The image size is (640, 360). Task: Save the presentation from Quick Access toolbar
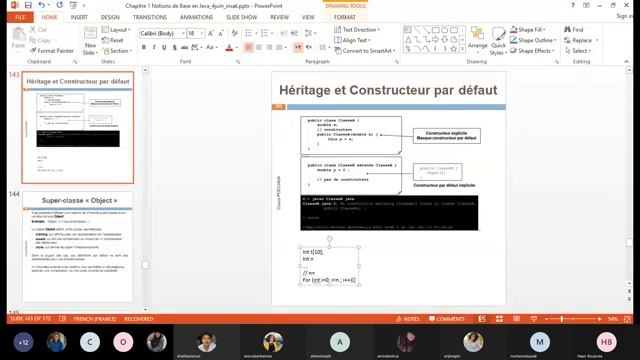28,5
